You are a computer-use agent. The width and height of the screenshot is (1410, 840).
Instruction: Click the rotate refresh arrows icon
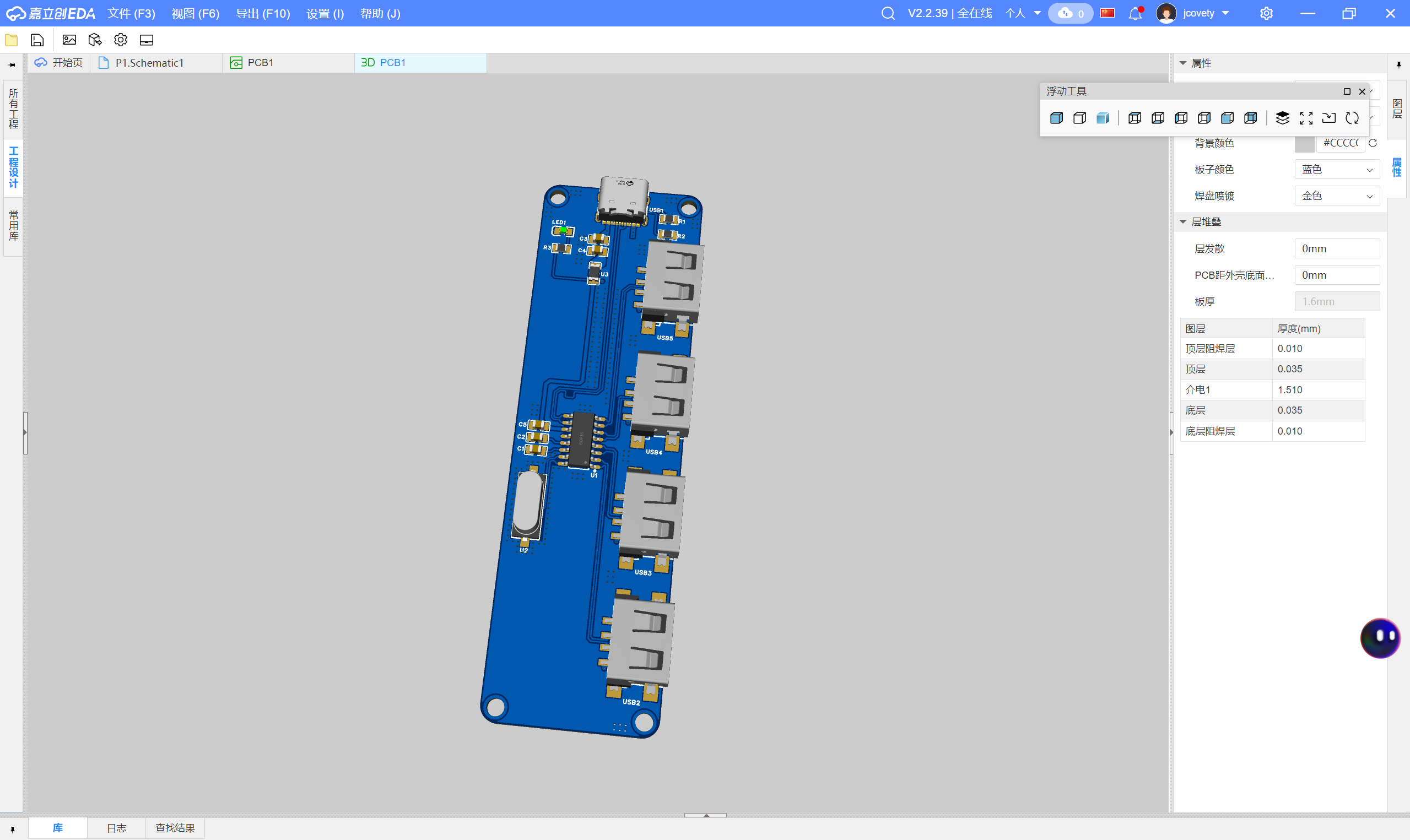[x=1352, y=118]
